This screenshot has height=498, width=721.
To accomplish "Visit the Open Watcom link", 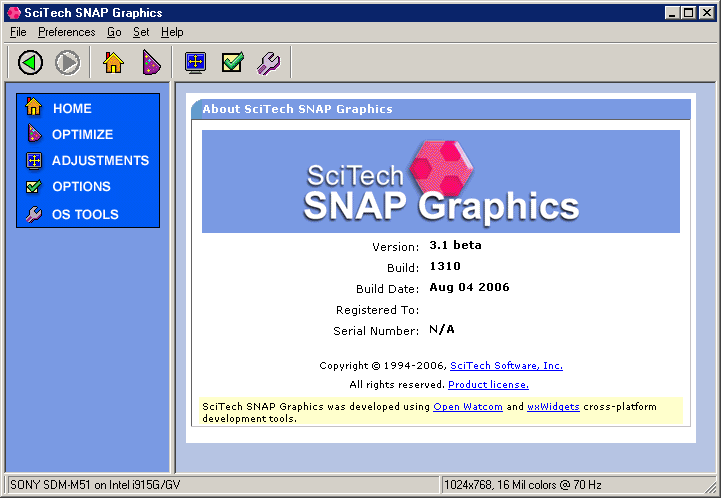I will pyautogui.click(x=468, y=406).
